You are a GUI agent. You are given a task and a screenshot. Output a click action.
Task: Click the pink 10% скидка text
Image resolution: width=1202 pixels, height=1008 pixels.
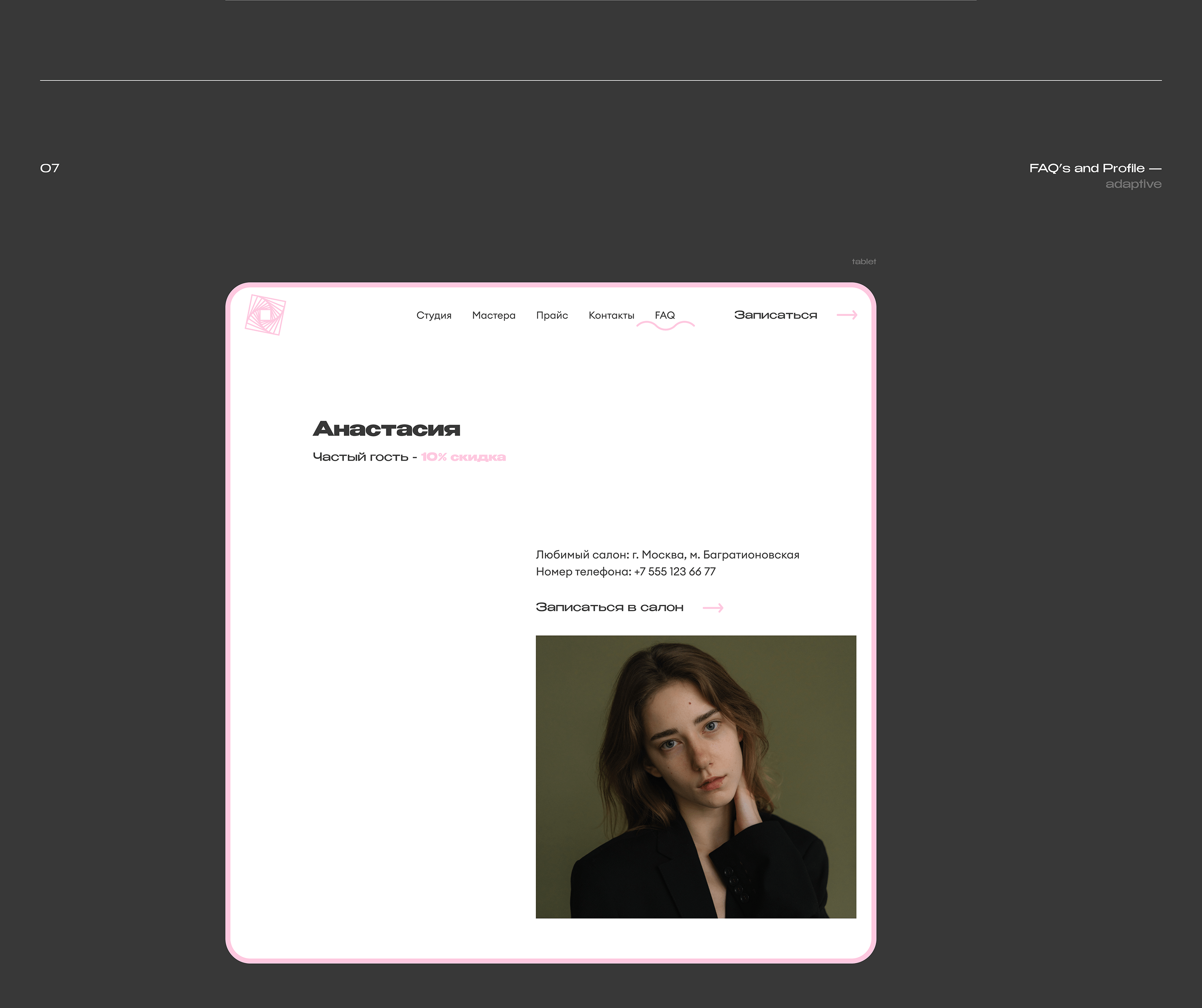pos(463,457)
